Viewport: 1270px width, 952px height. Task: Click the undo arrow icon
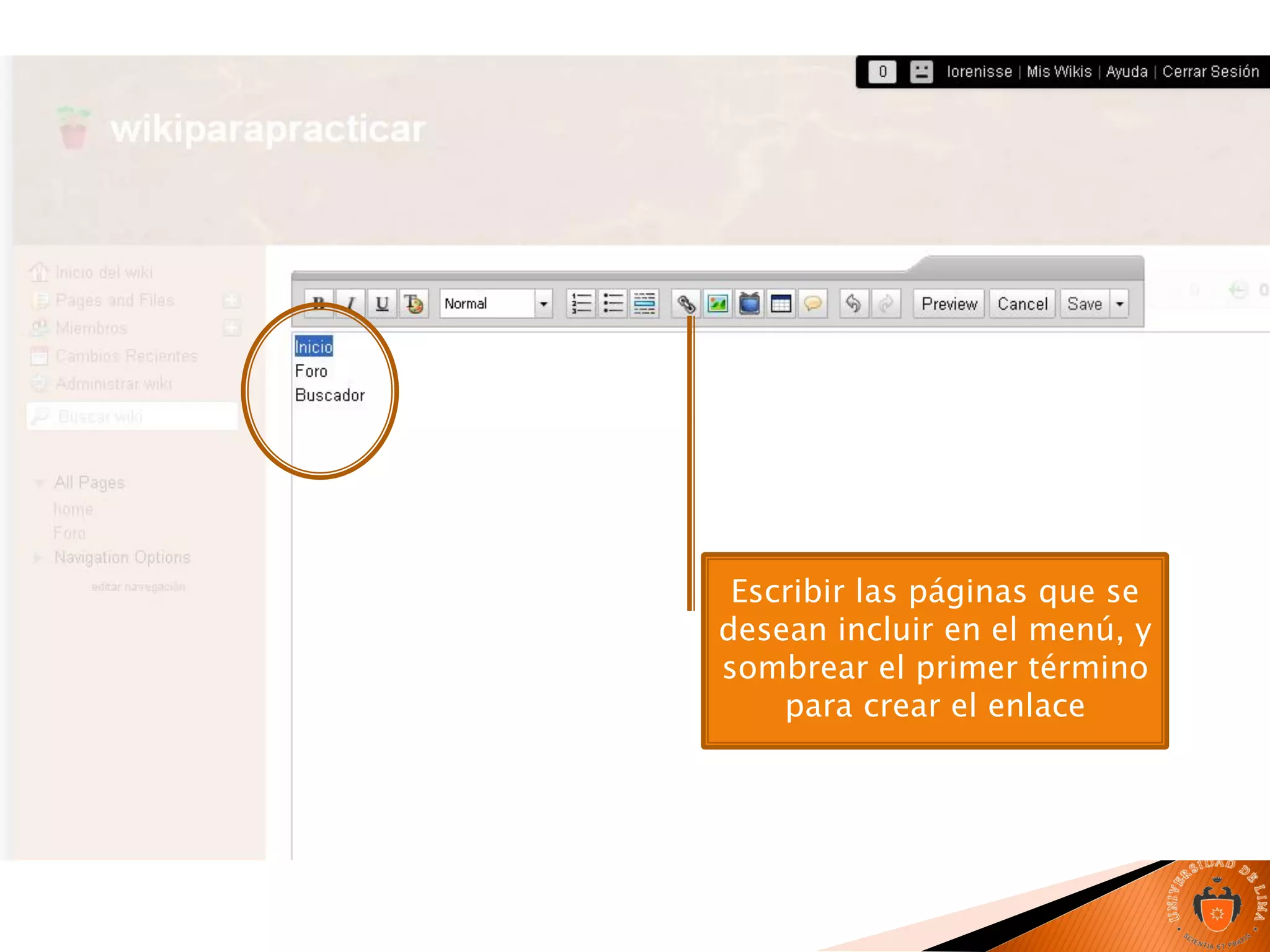tap(854, 304)
